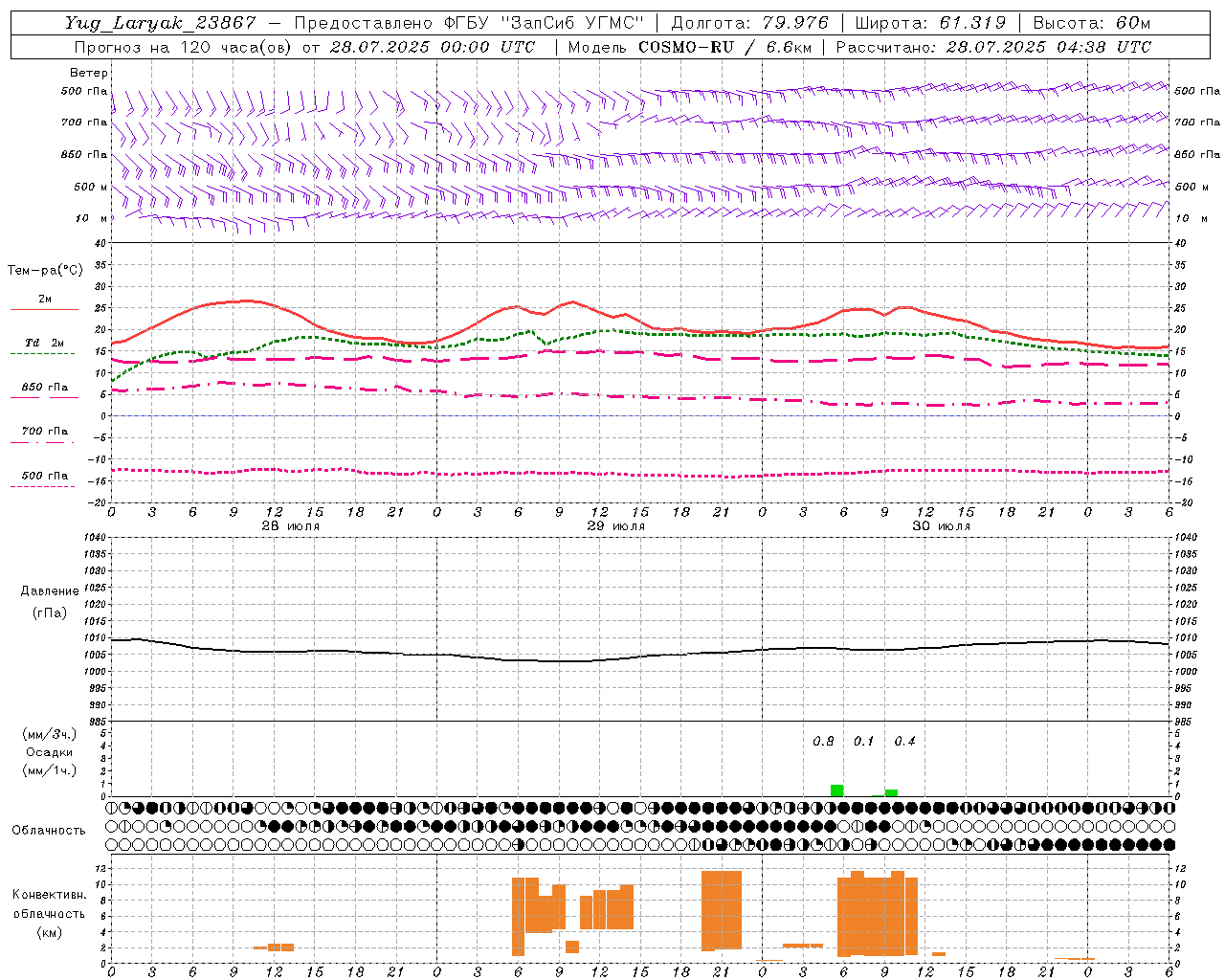Click the 'Td 2м' dew point legend entry
Image resolution: width=1225 pixels, height=980 pixels.
tap(45, 343)
